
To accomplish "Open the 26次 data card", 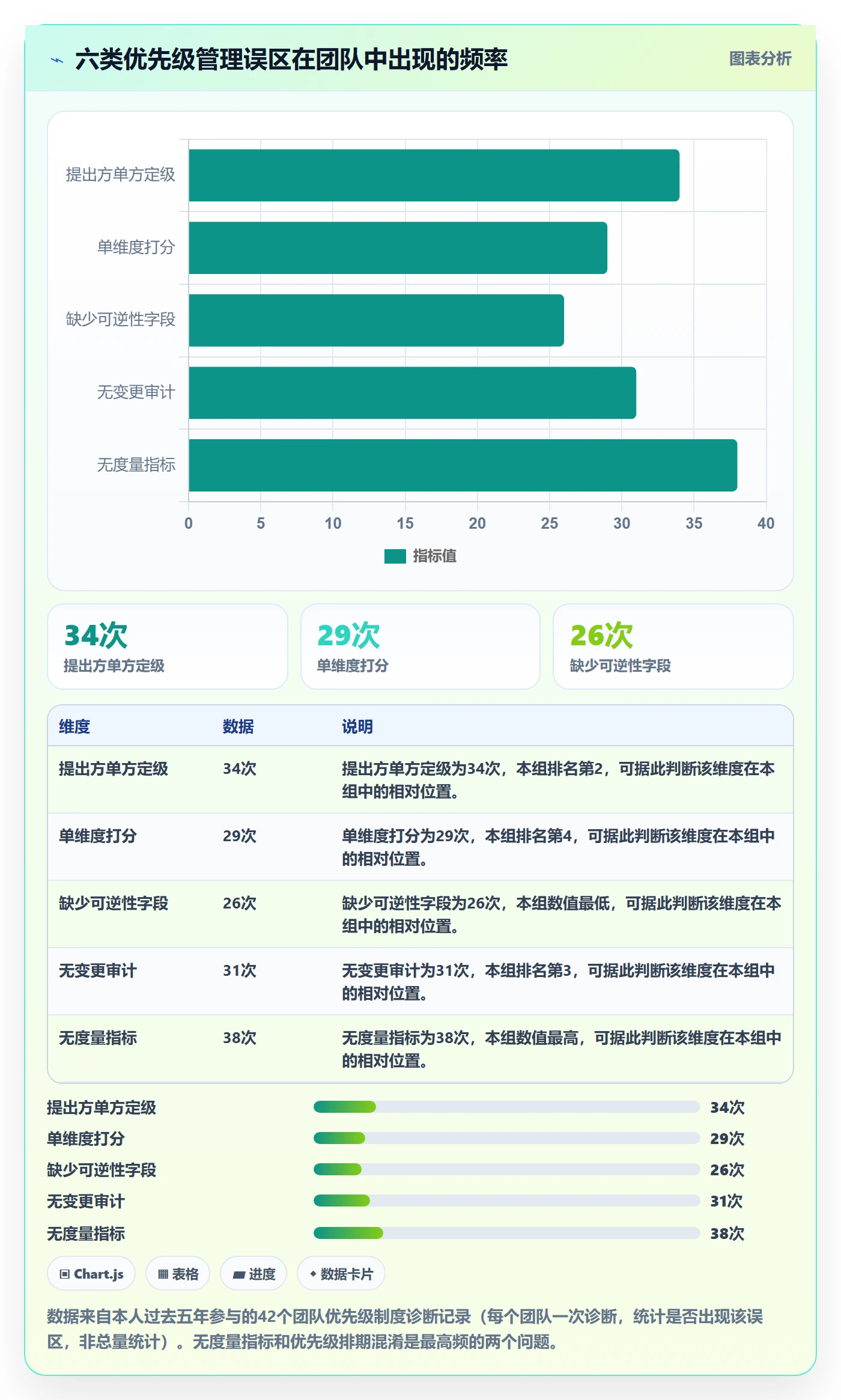I will pyautogui.click(x=673, y=647).
